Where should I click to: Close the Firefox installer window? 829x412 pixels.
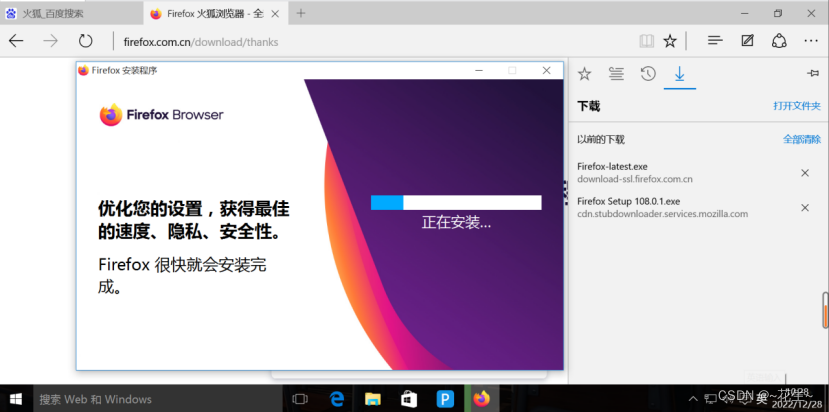tap(547, 70)
